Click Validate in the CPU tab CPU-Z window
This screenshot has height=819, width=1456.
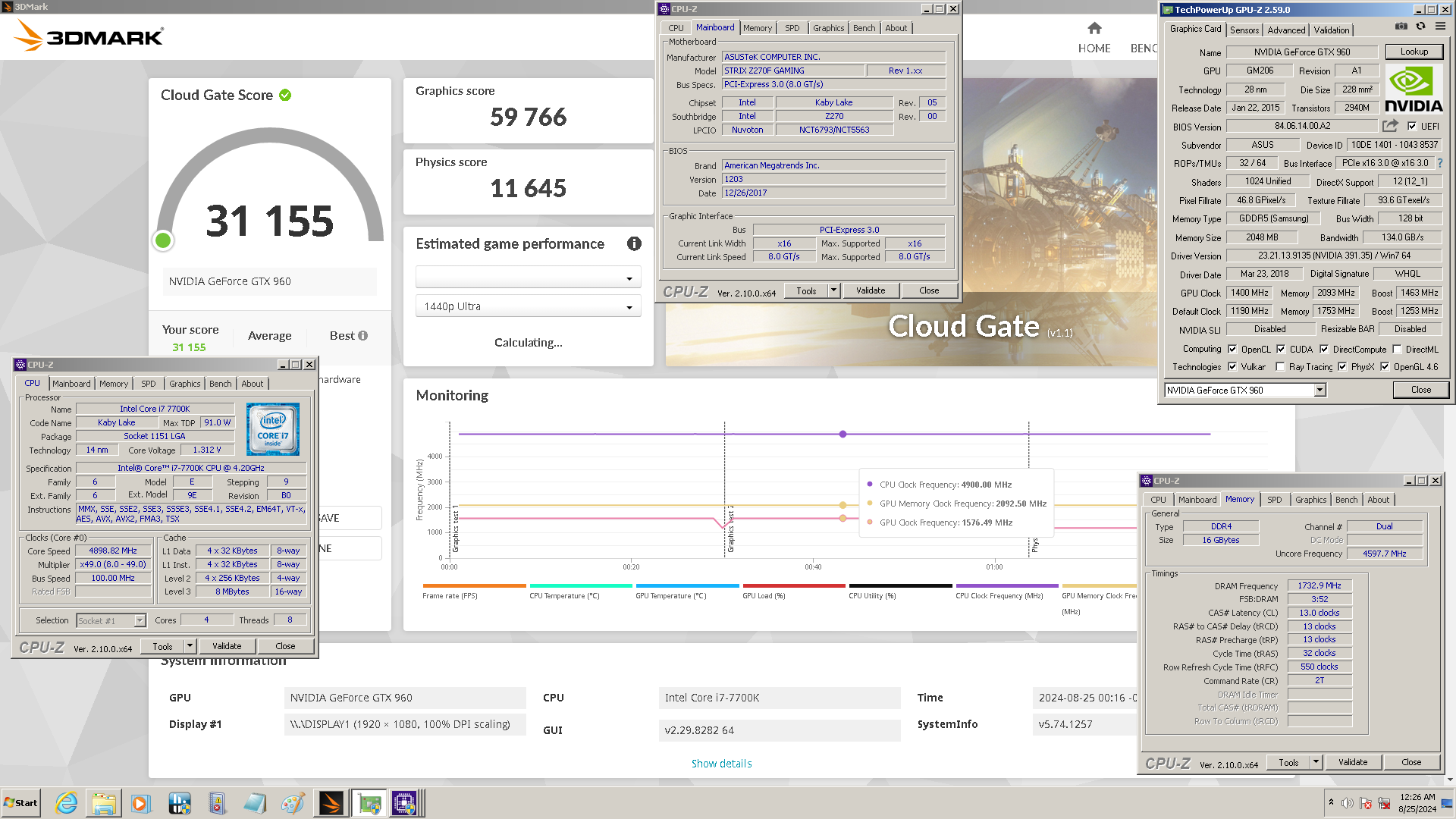point(227,646)
